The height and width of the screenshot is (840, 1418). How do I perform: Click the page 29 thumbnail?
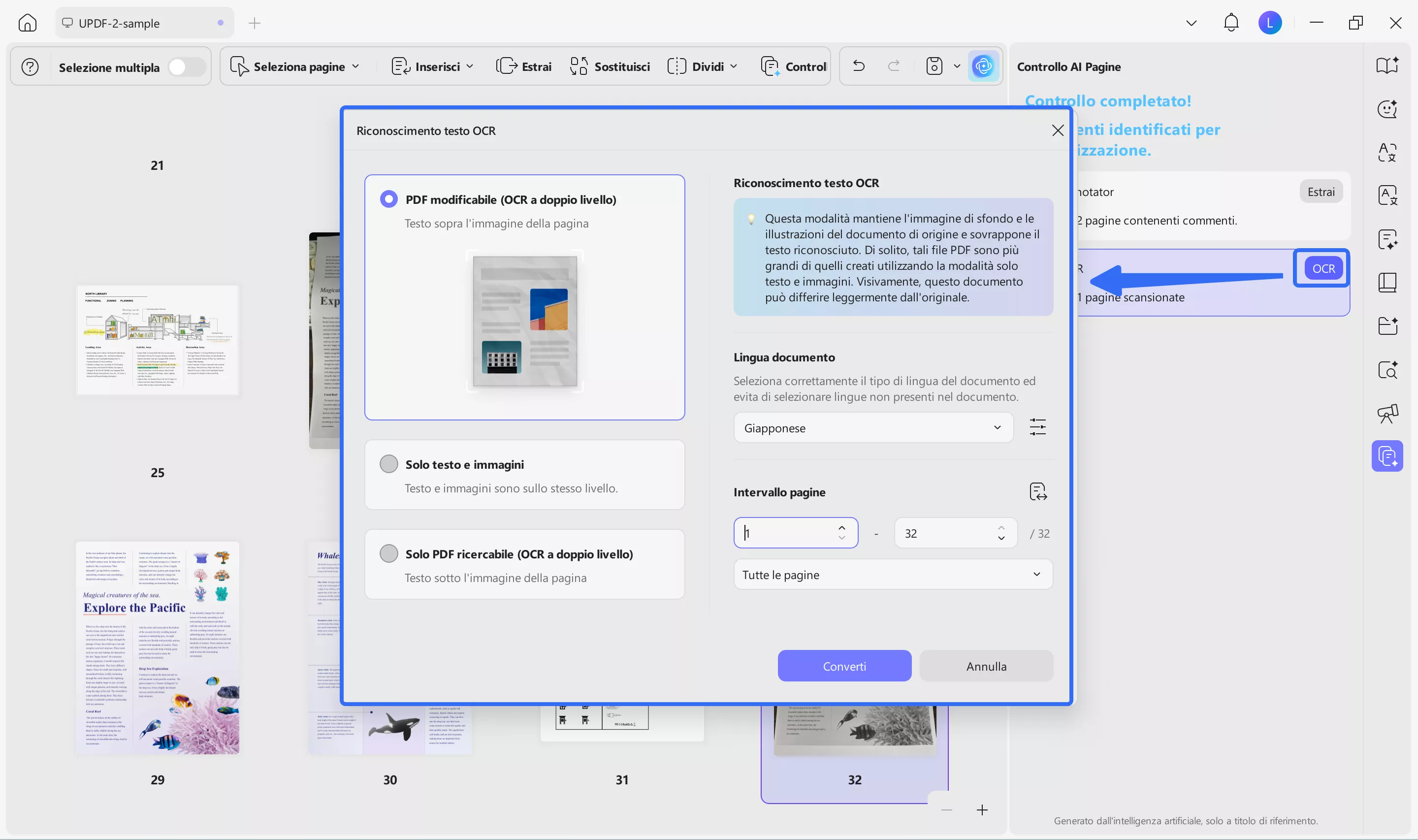click(x=157, y=648)
